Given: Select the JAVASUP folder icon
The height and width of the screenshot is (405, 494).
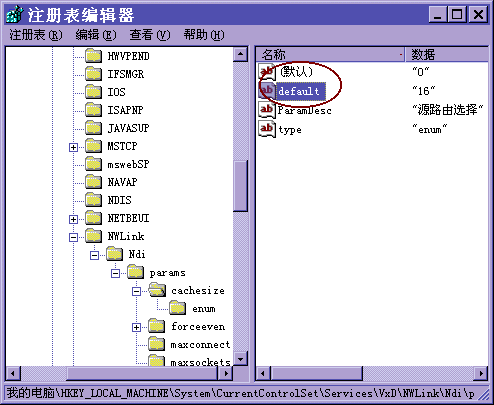Looking at the screenshot, I should click(x=93, y=128).
